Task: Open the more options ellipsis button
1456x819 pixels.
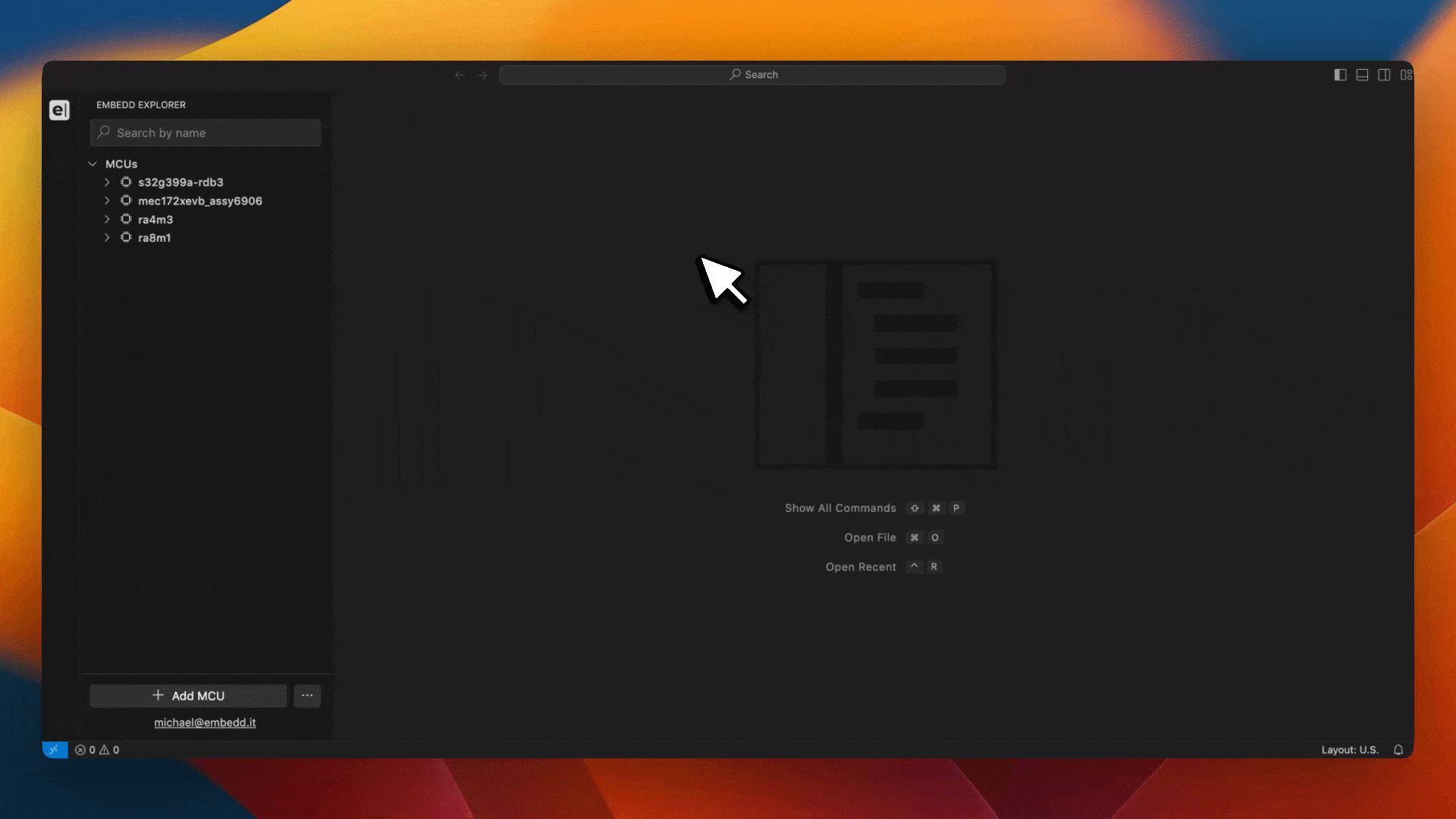Action: tap(307, 695)
